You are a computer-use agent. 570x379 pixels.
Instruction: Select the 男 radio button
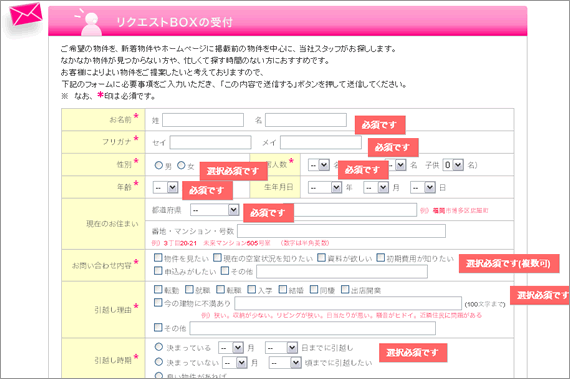(158, 165)
